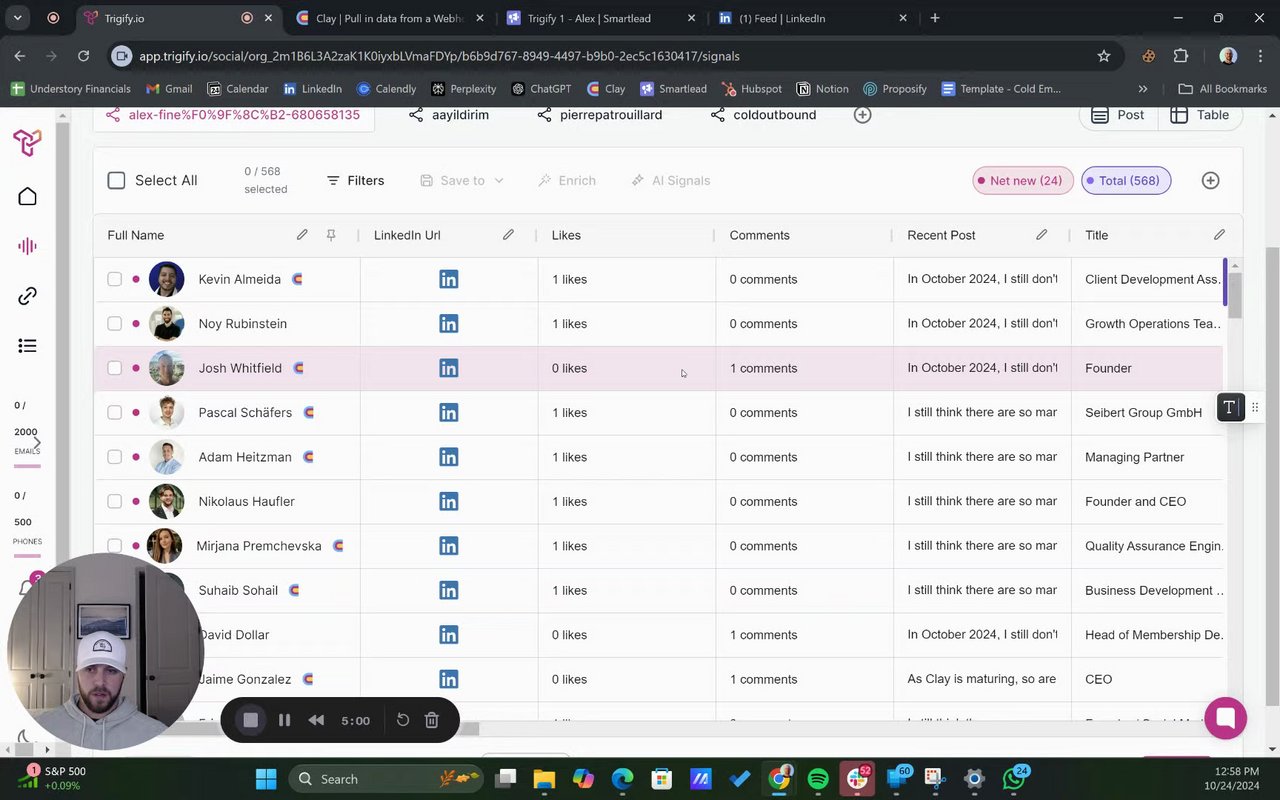This screenshot has height=800, width=1280.
Task: Open the list icon in the left sidebar
Action: [27, 346]
